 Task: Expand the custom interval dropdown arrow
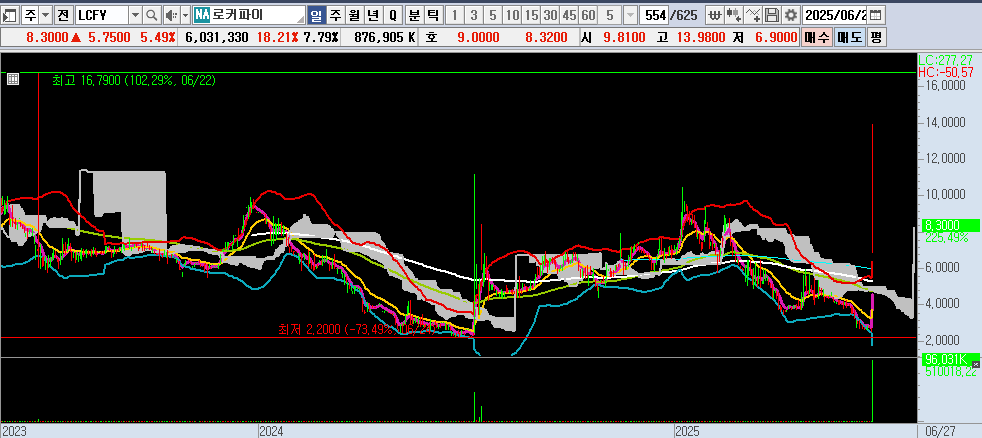631,14
